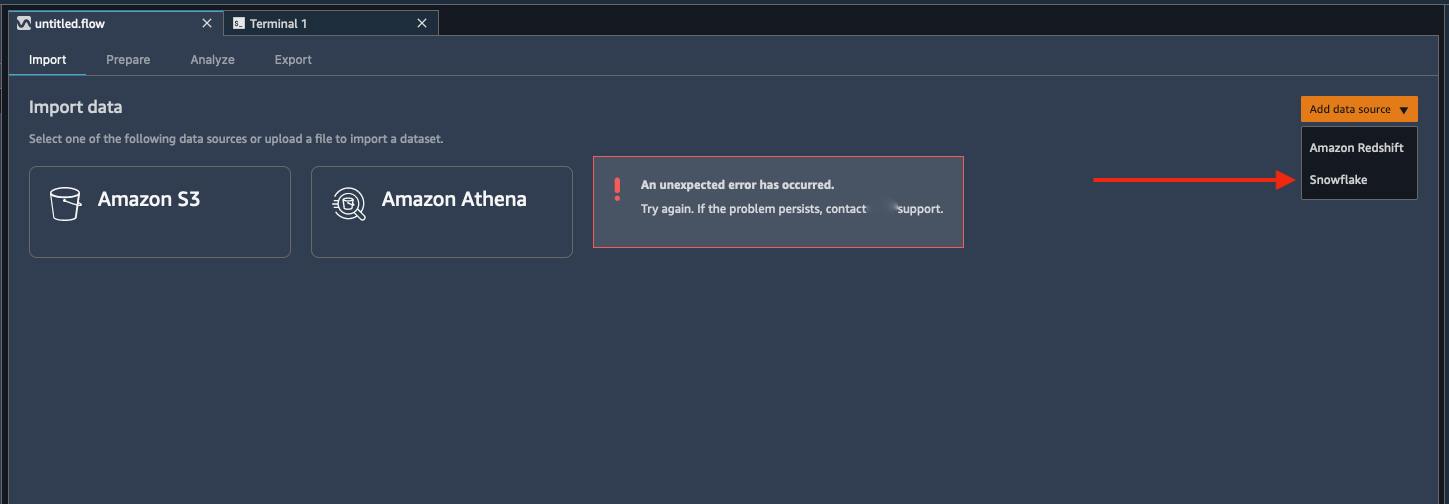Activate the untitled.flow tab label

70,23
